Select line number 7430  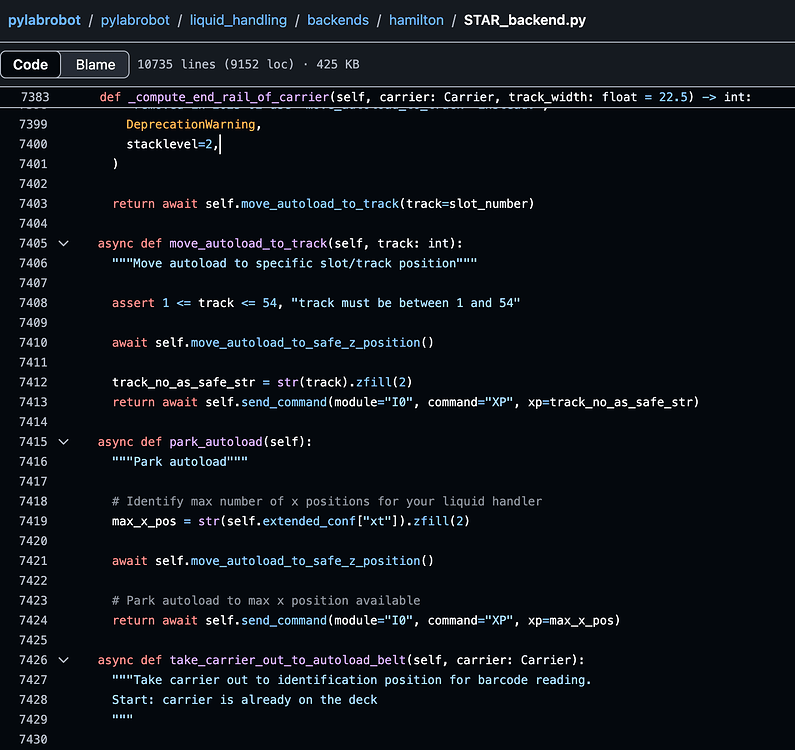coord(33,739)
